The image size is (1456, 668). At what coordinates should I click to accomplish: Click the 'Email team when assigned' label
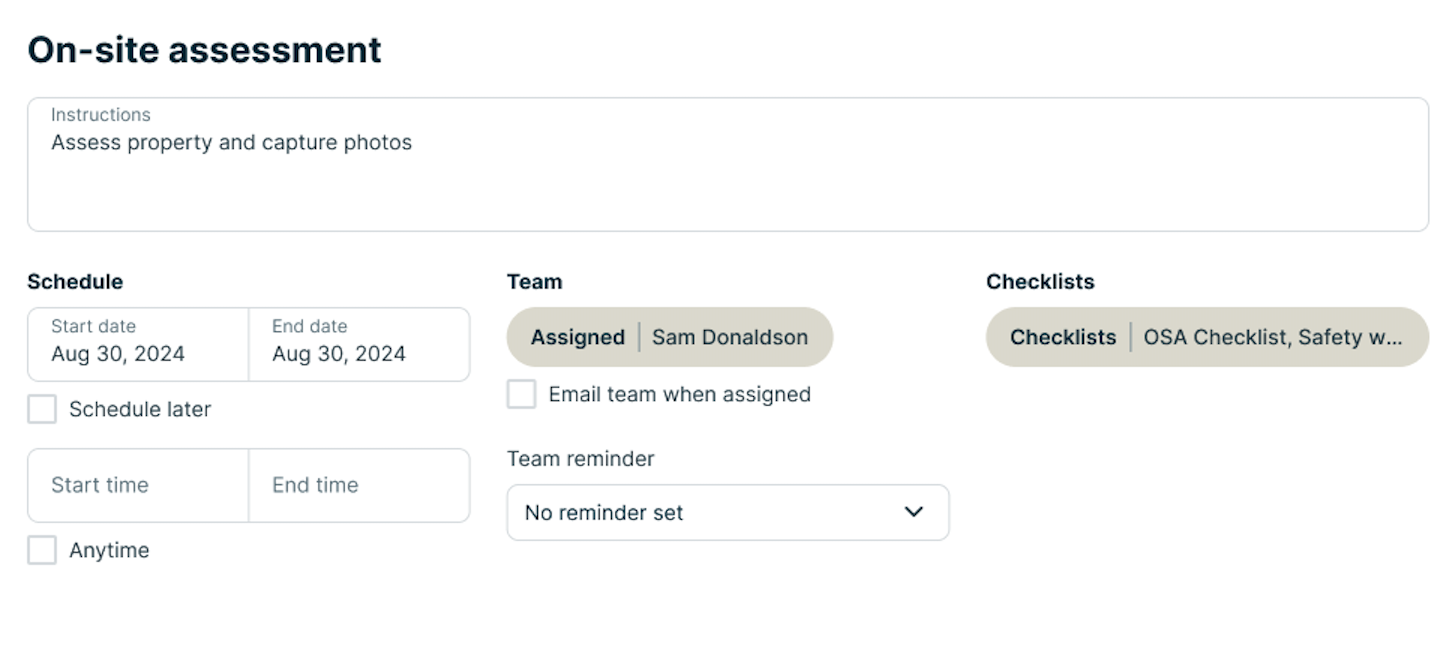click(679, 394)
